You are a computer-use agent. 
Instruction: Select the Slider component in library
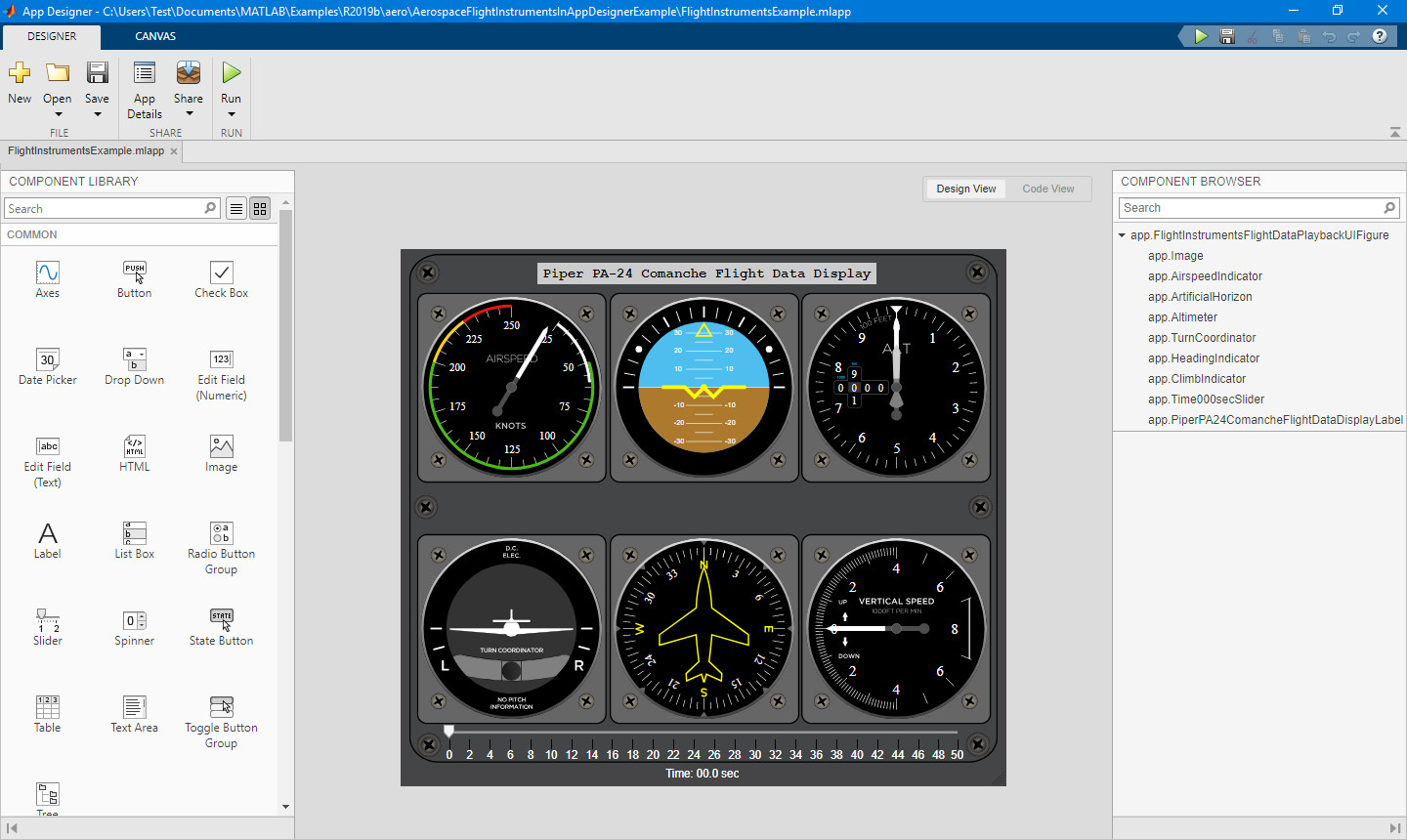click(x=48, y=627)
